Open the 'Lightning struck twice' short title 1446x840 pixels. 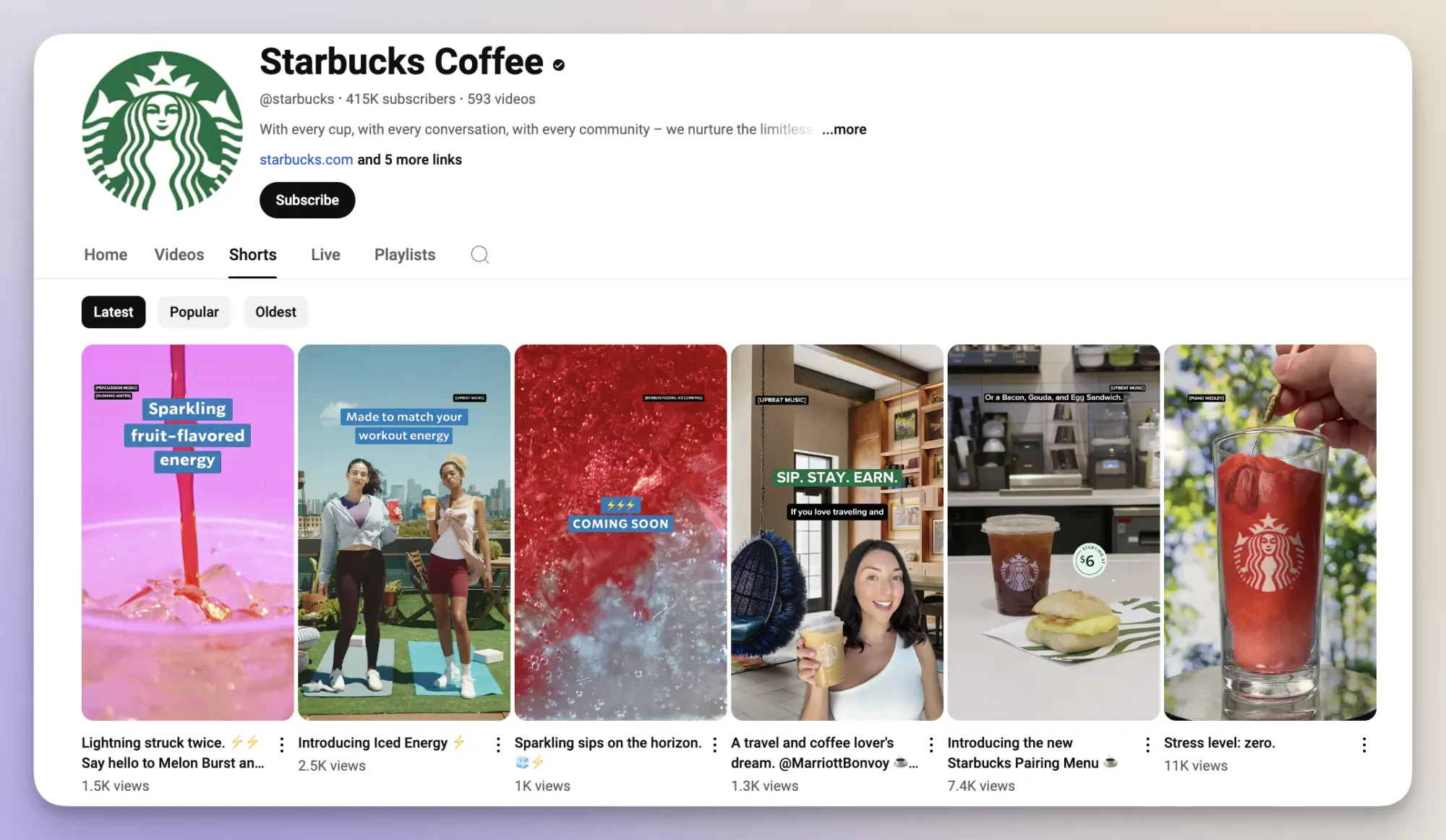coord(174,753)
